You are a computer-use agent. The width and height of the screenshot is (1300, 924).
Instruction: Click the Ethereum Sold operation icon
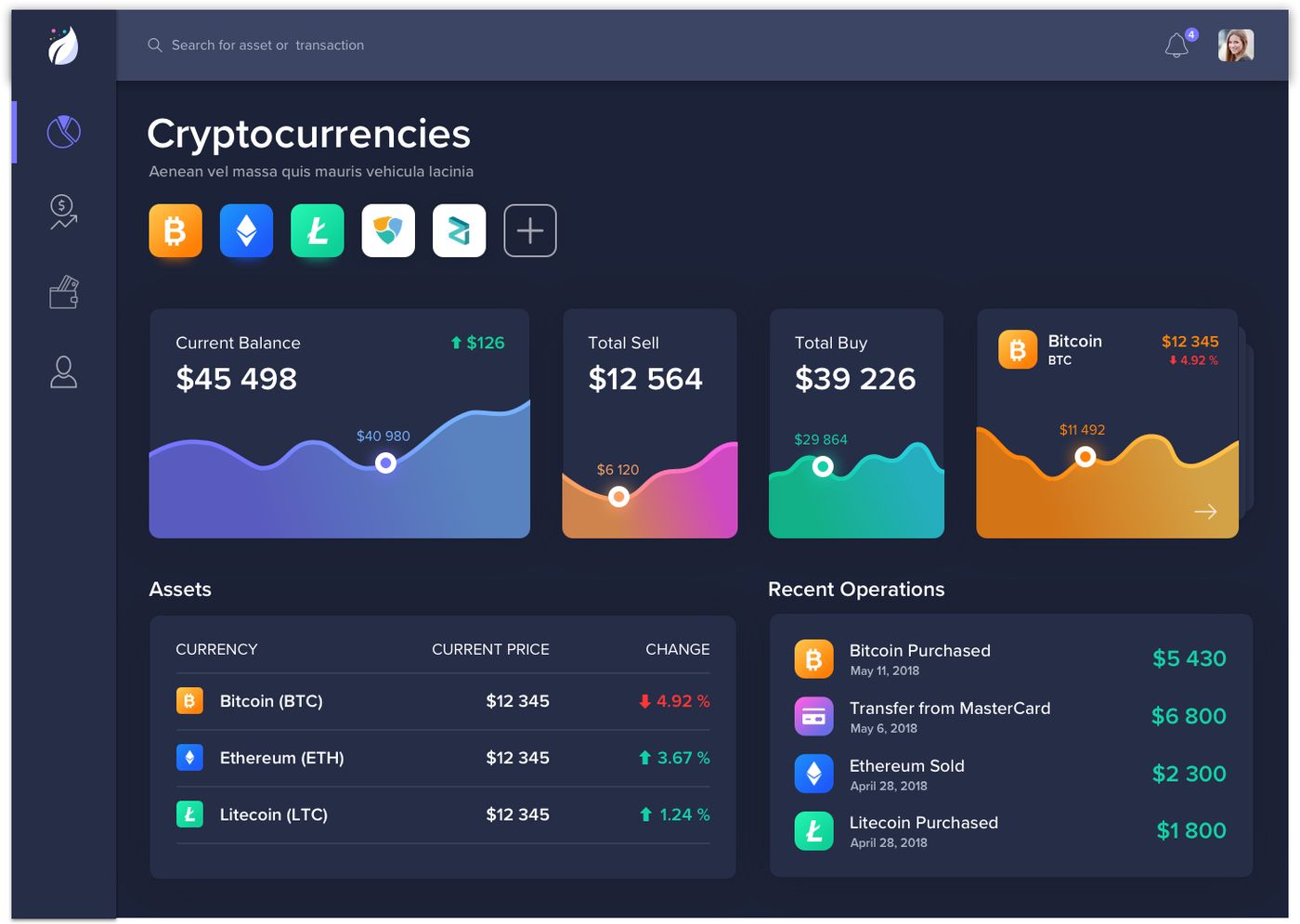[x=813, y=774]
